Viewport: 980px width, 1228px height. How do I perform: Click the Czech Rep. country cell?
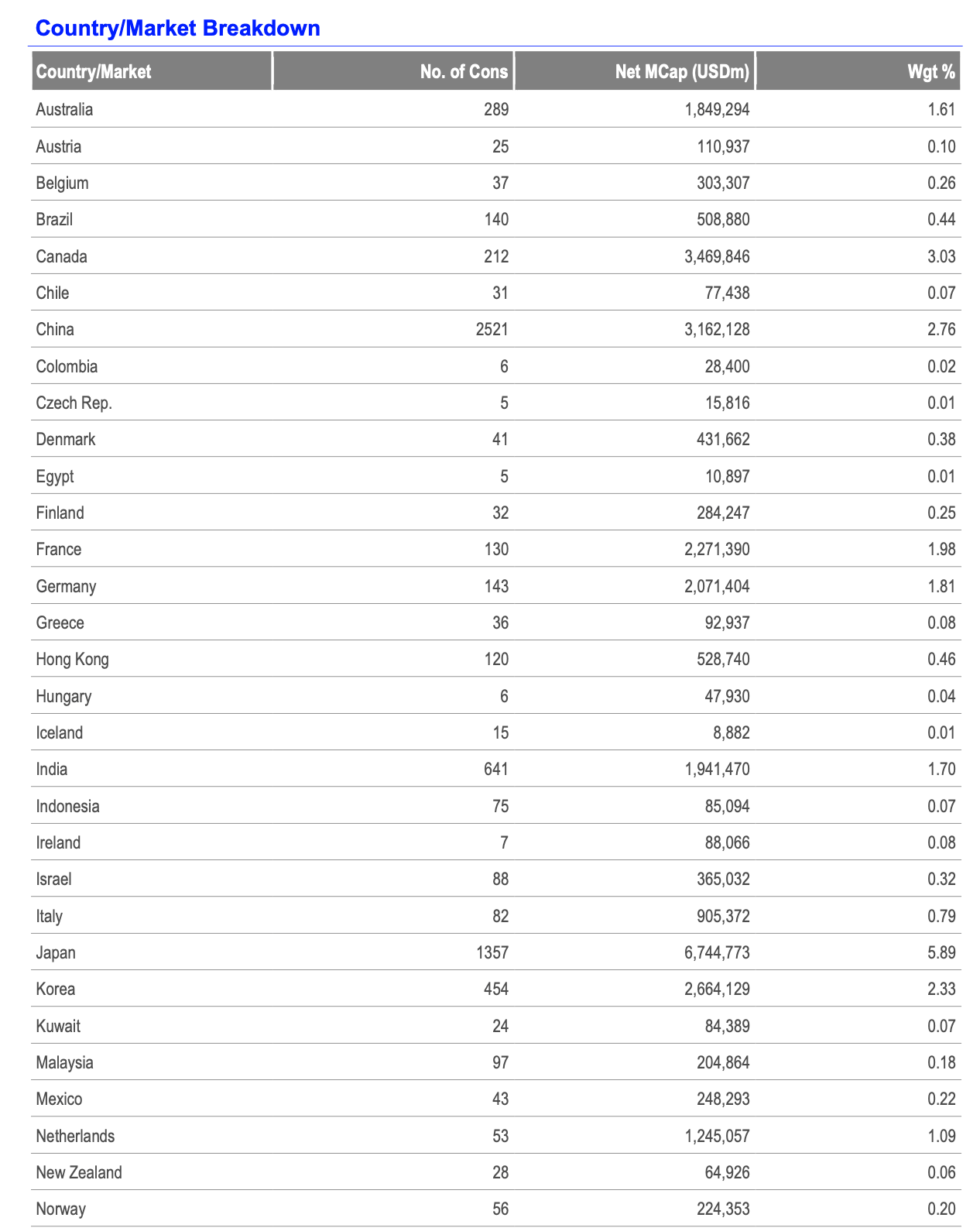74,403
